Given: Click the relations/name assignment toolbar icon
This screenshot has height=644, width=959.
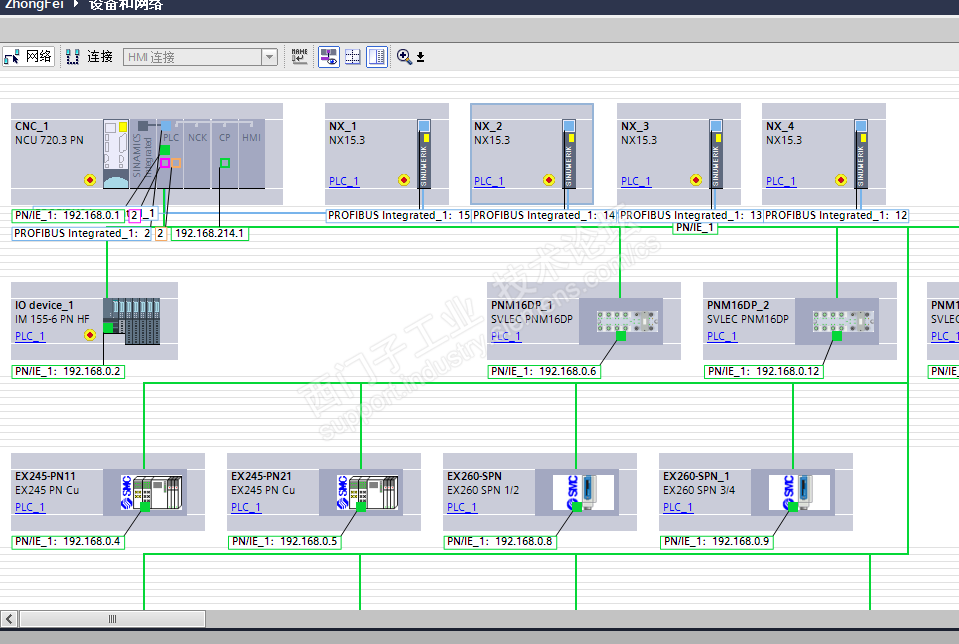Looking at the screenshot, I should click(300, 57).
